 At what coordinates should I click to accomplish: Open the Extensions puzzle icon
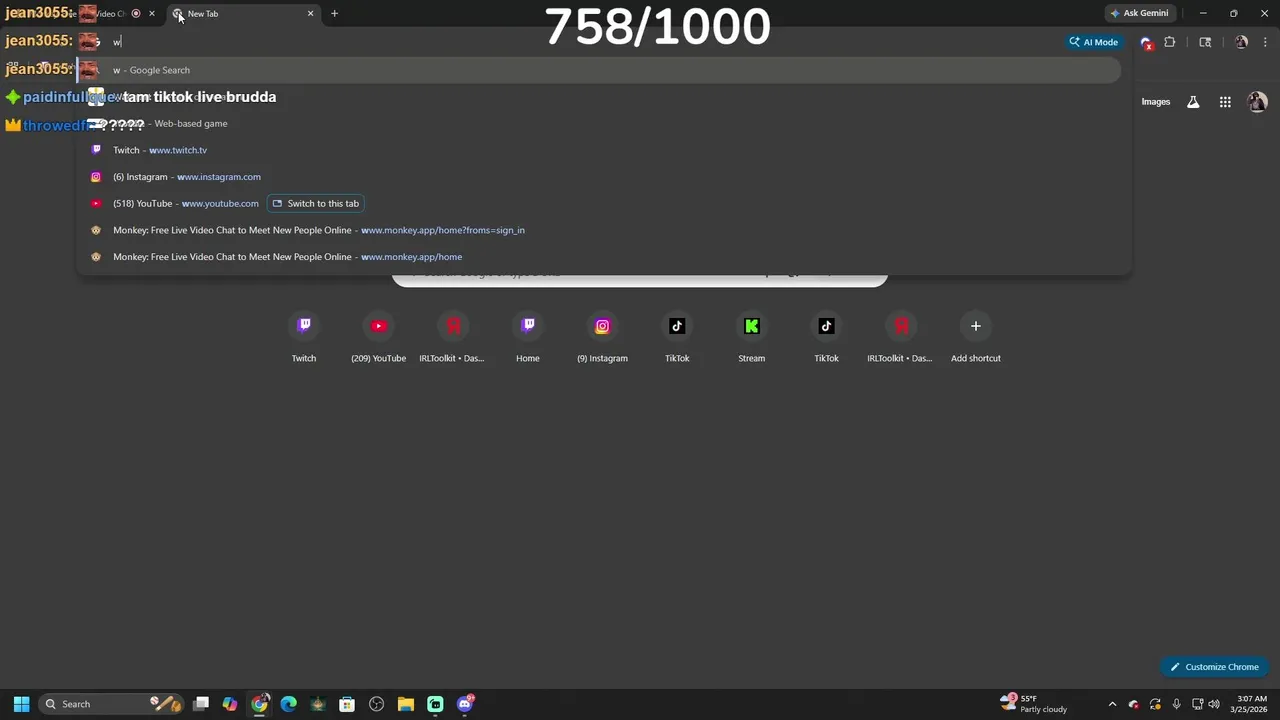(1169, 42)
